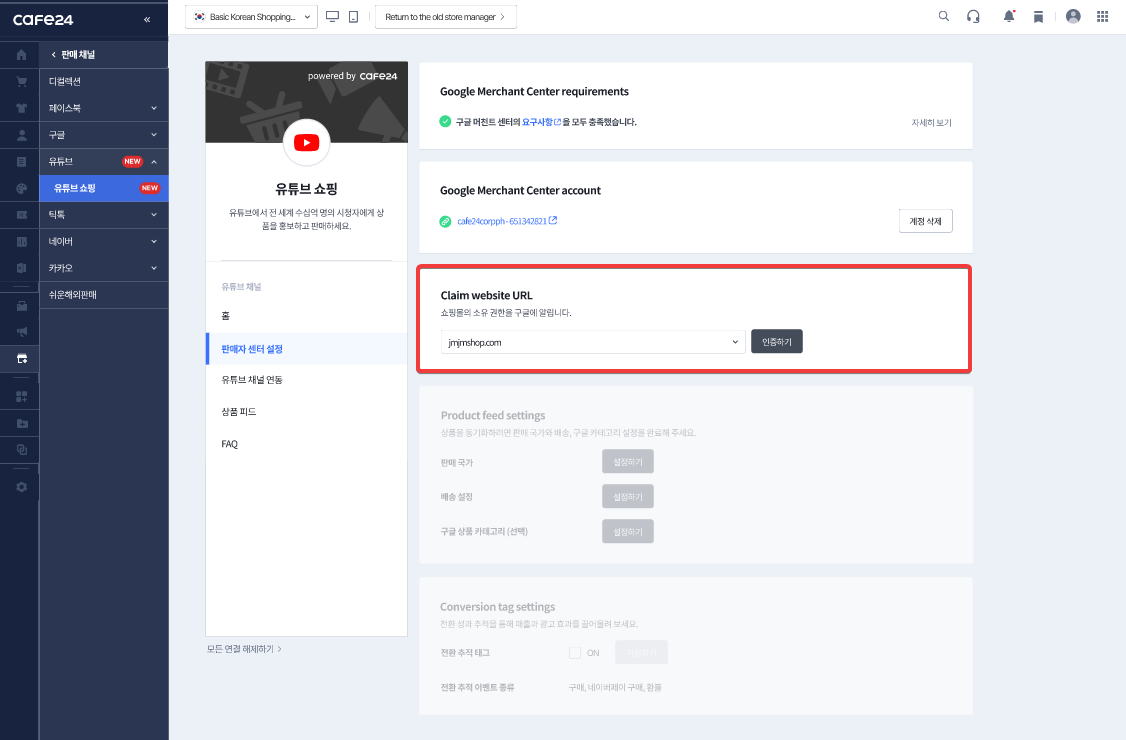Click the Product feed settings heading

(493, 415)
